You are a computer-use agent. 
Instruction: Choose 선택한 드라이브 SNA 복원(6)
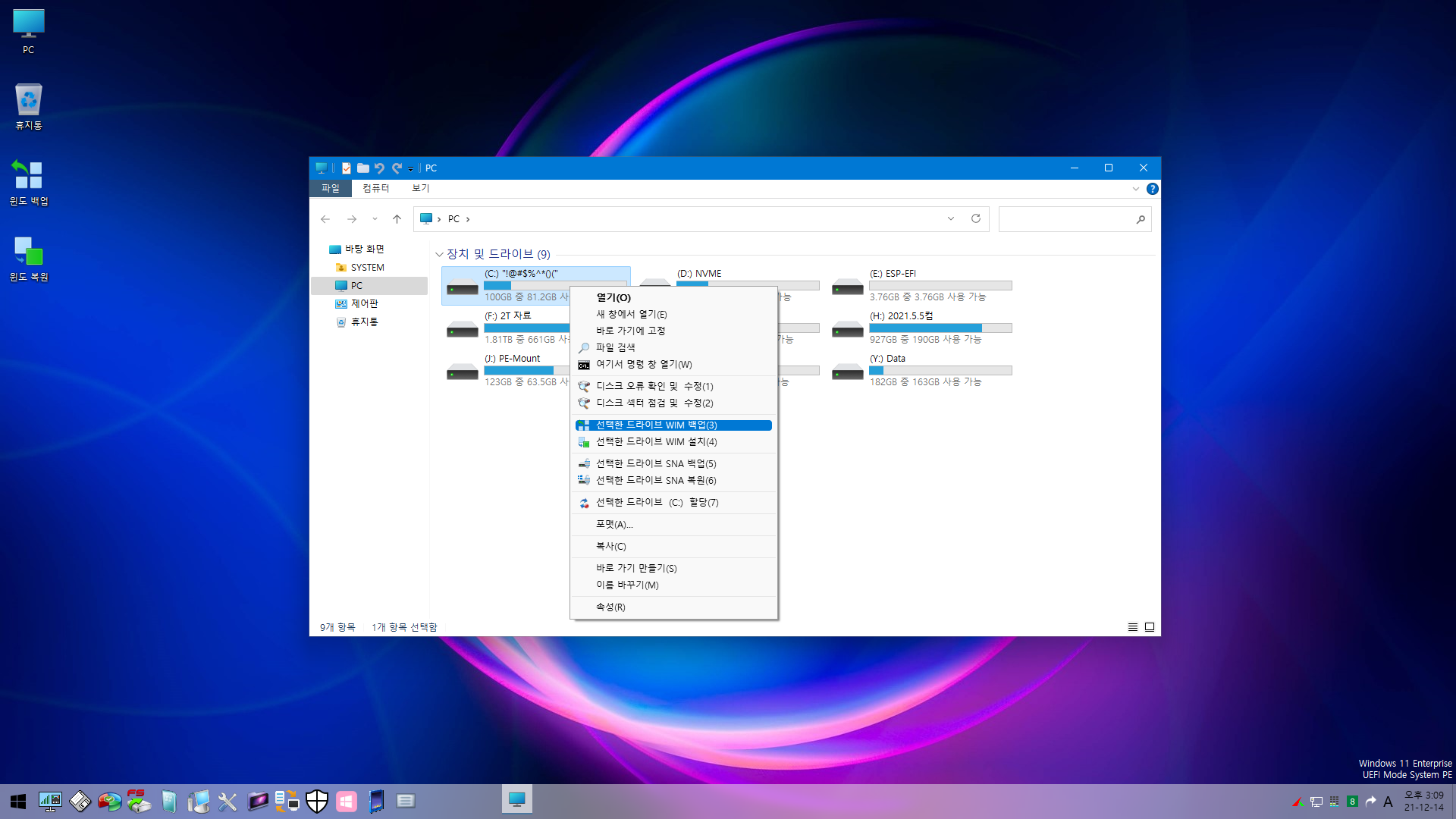673,480
